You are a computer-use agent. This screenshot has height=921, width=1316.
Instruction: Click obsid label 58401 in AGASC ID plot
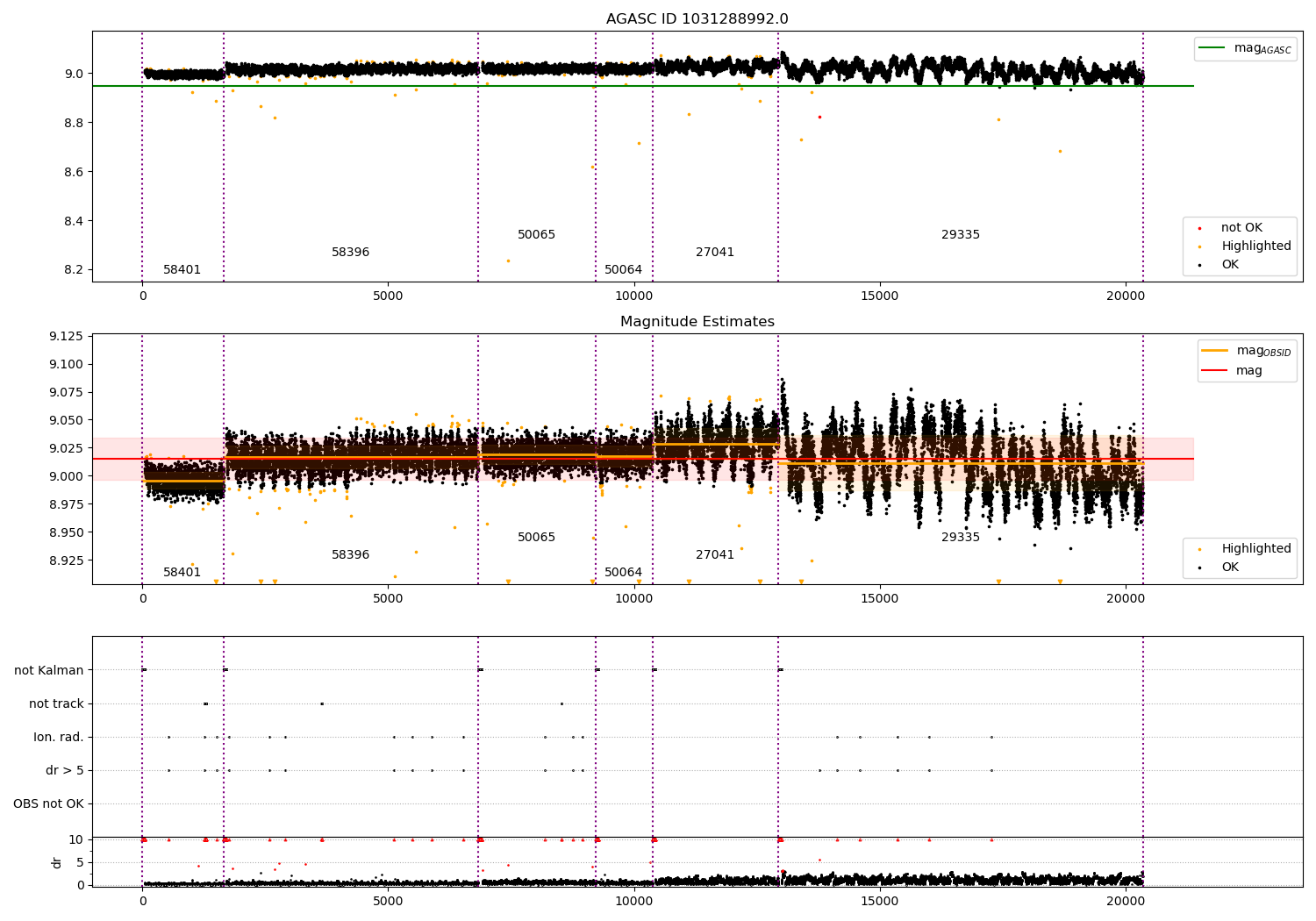[182, 270]
